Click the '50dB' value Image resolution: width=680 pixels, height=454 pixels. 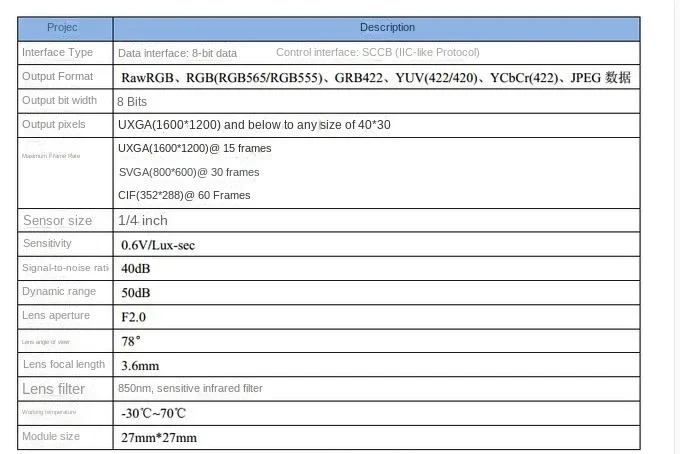pyautogui.click(x=136, y=293)
